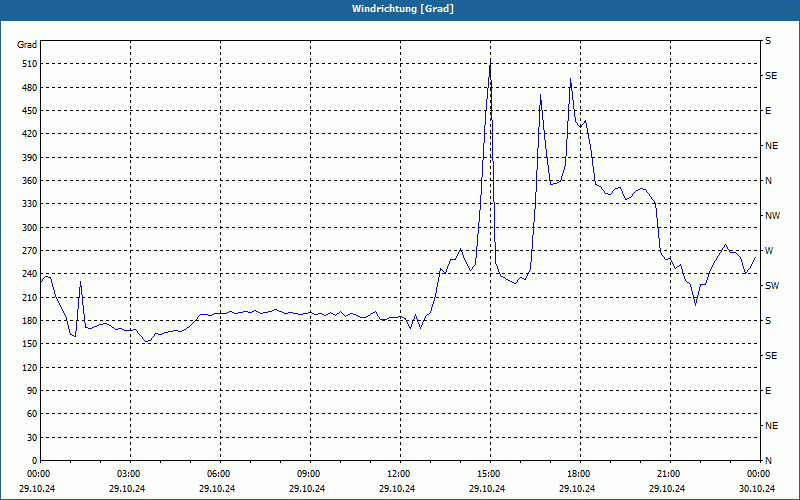
Task: Click the Windrichtung [Grad] chart title
Action: coord(403,9)
